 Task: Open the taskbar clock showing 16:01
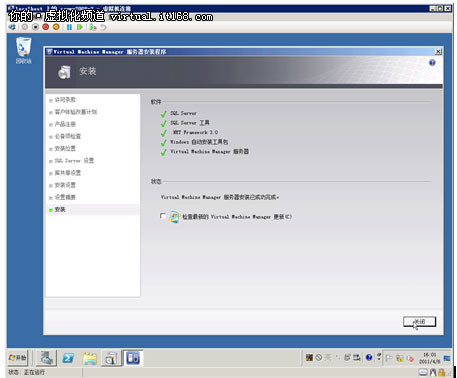[430, 358]
